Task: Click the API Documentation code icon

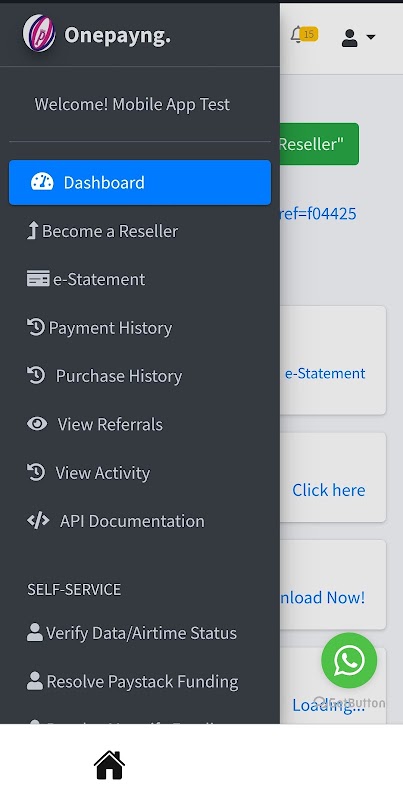Action: (38, 520)
